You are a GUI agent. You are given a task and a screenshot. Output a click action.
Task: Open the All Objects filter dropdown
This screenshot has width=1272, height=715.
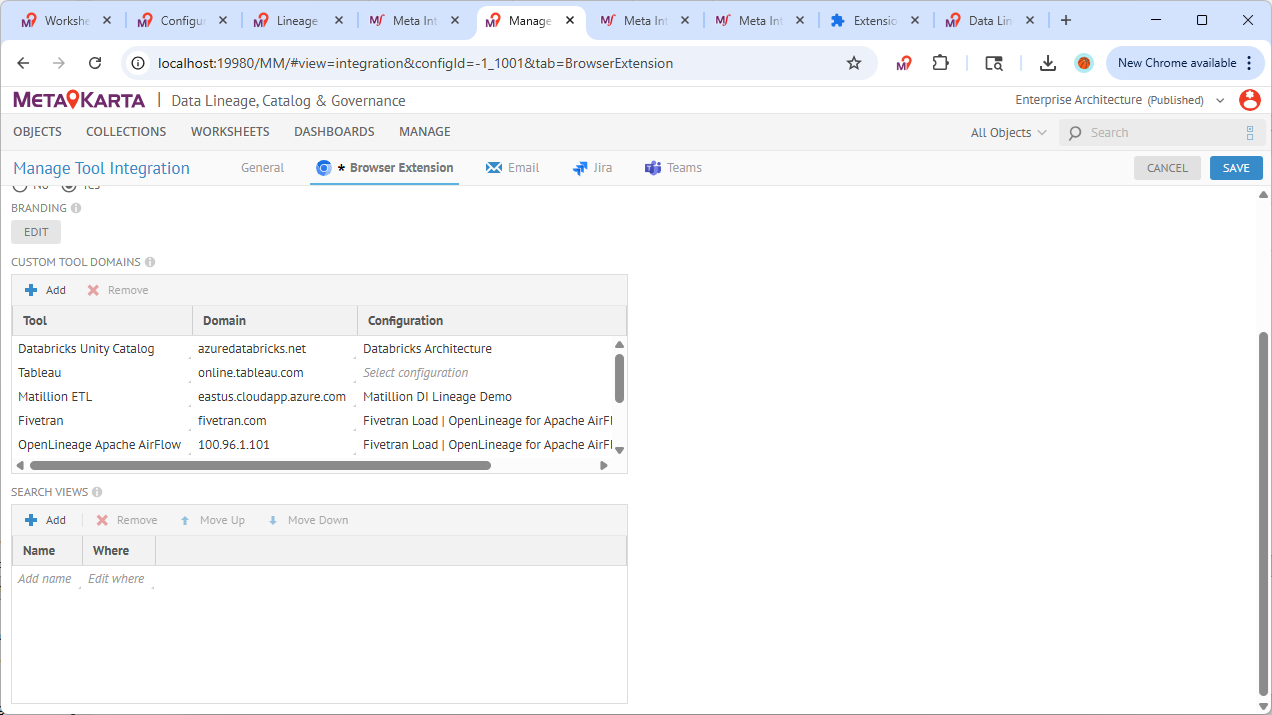tap(1008, 133)
